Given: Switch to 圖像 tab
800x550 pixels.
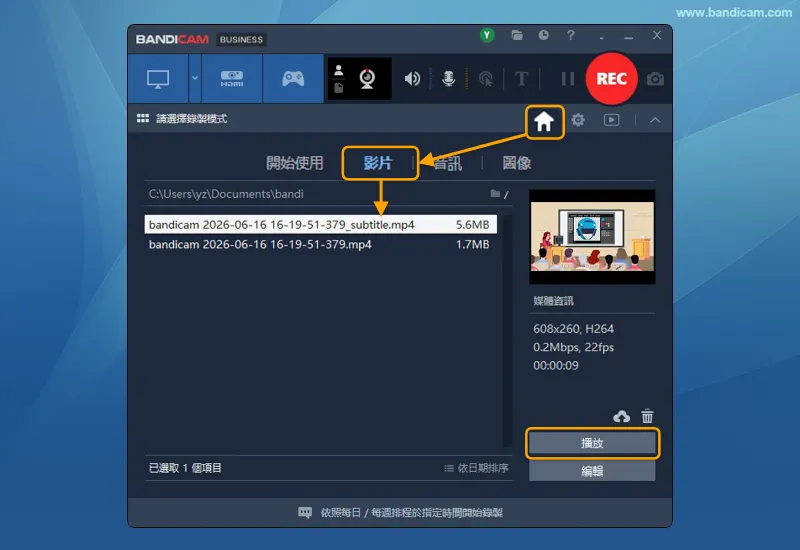Looking at the screenshot, I should click(517, 163).
